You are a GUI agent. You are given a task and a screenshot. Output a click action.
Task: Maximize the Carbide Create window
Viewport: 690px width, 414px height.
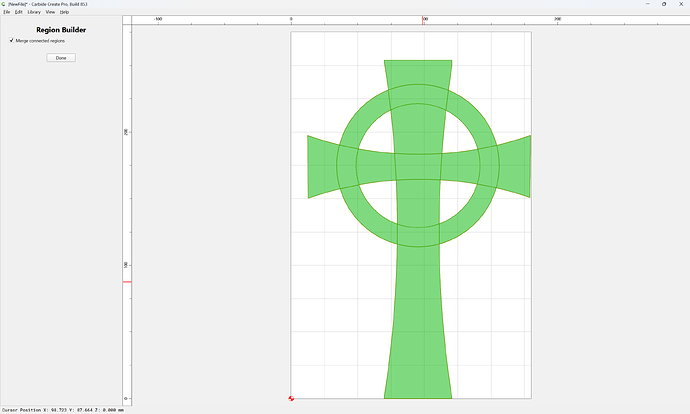coord(664,4)
